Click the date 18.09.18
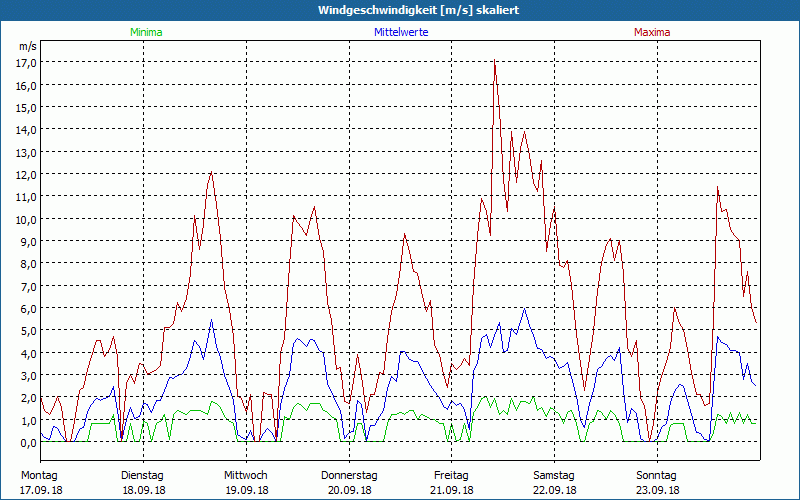The image size is (800, 500). click(144, 490)
